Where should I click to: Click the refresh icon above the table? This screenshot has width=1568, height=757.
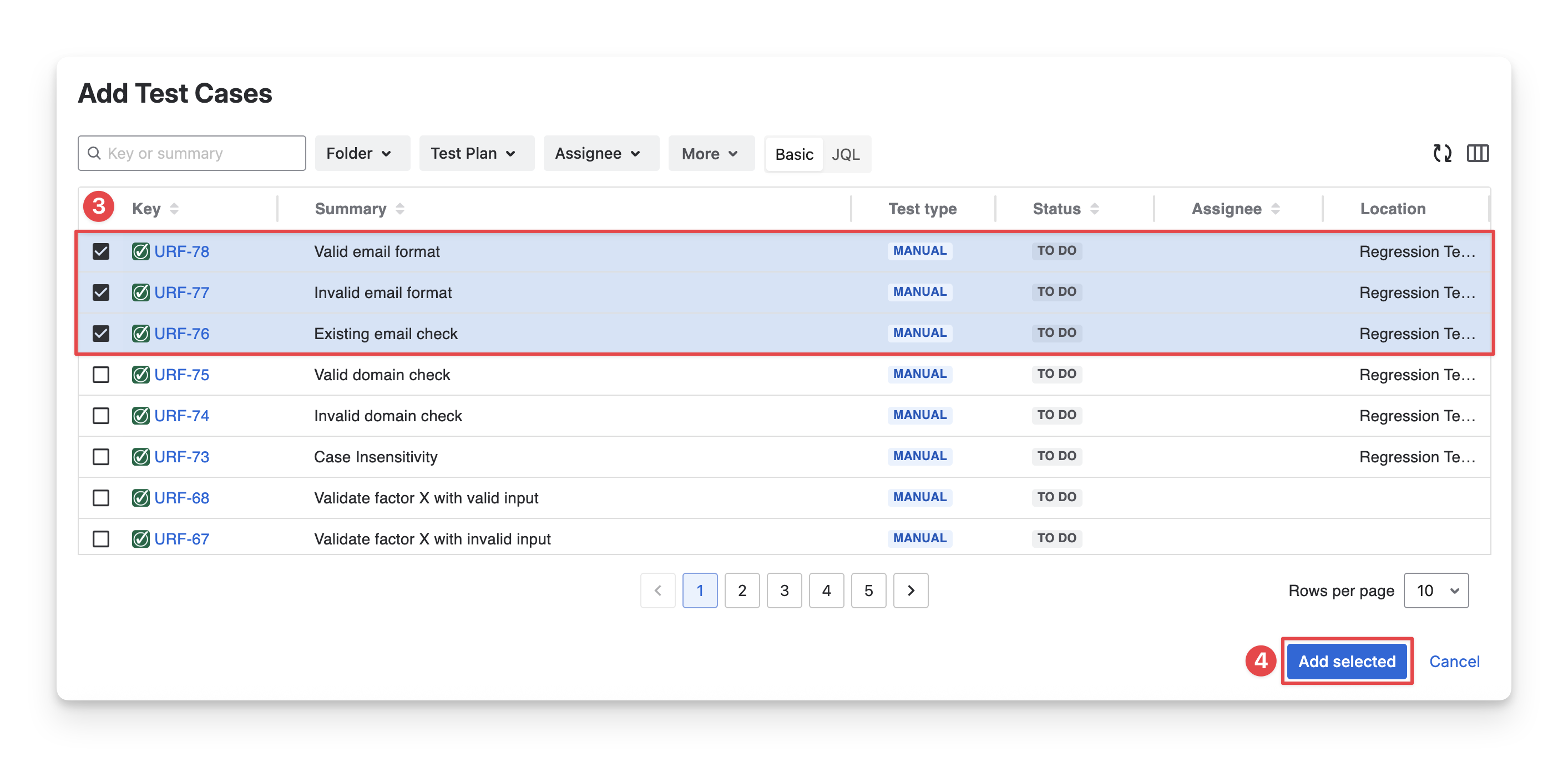tap(1442, 154)
